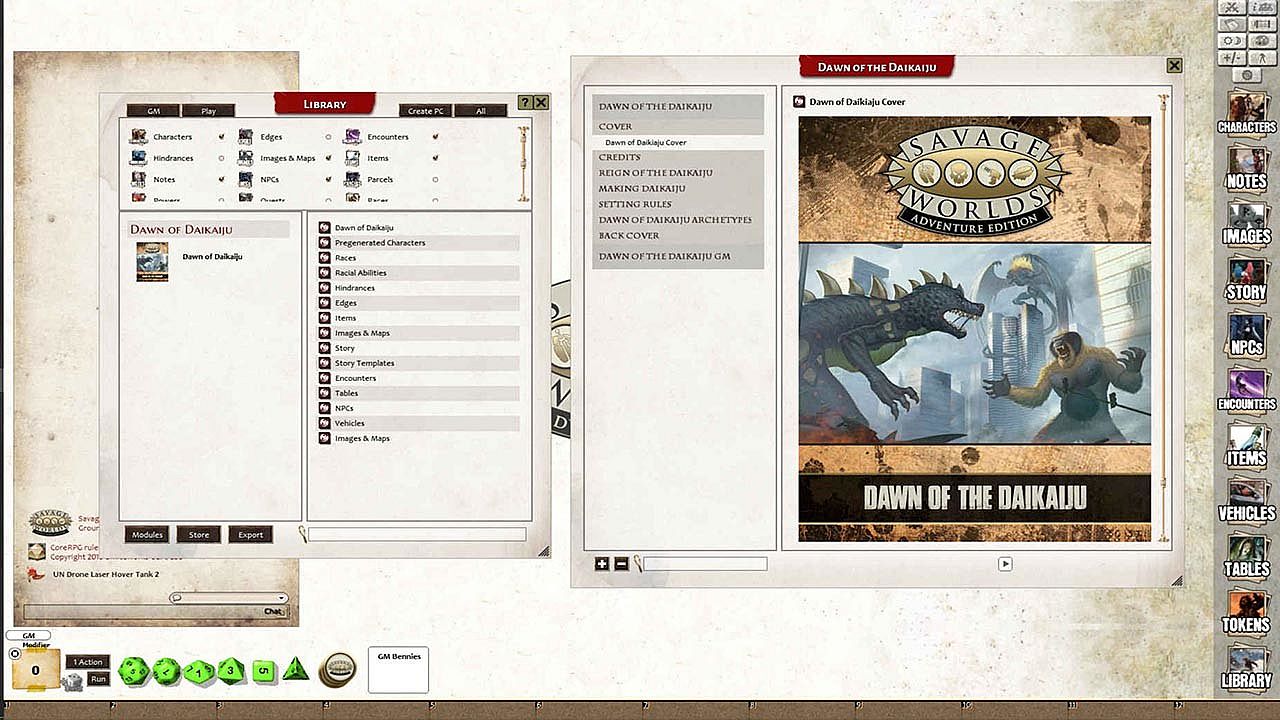The image size is (1280, 720).
Task: Enable the Parcels checkbox in Library
Action: pyautogui.click(x=435, y=179)
